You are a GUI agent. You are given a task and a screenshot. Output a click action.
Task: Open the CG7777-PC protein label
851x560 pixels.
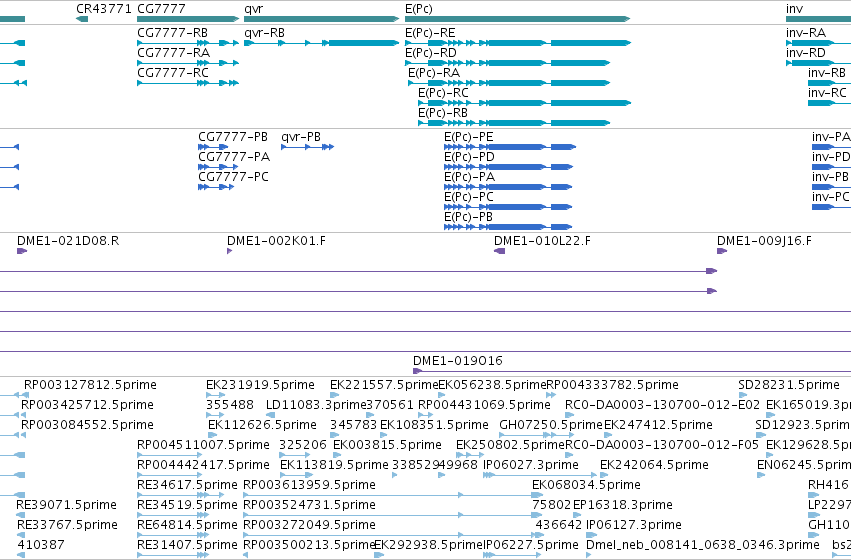(233, 177)
